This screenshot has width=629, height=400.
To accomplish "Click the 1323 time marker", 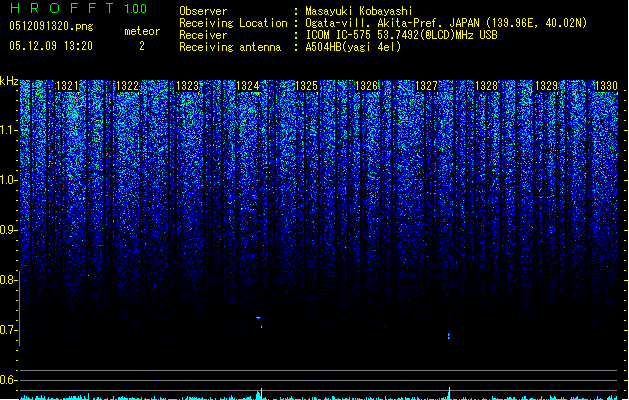I will tap(187, 86).
